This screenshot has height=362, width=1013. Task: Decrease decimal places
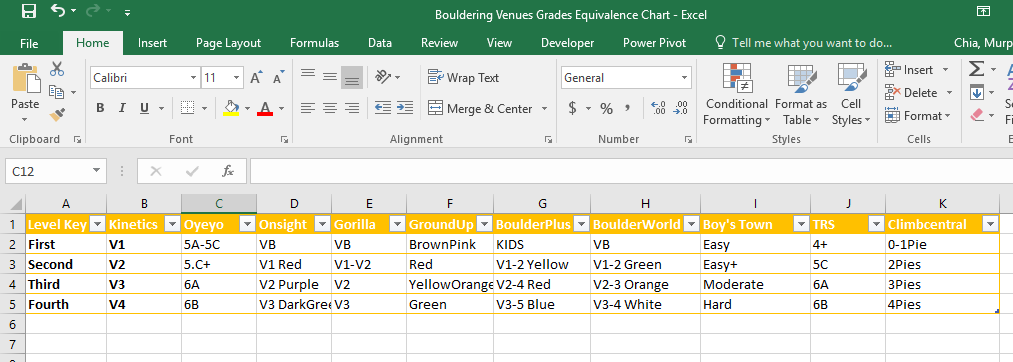tap(681, 109)
